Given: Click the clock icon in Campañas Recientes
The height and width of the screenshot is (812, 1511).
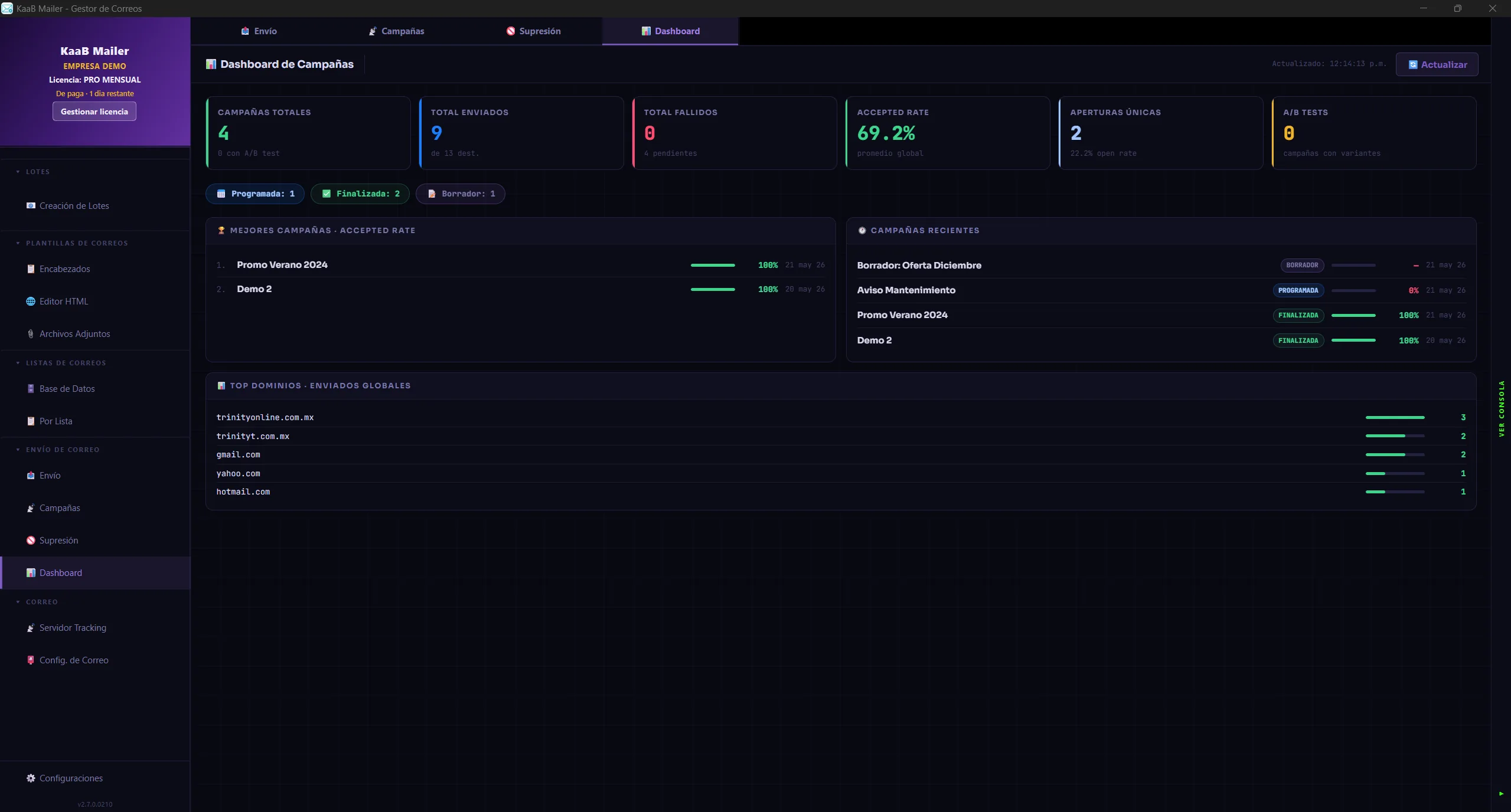Looking at the screenshot, I should [862, 231].
